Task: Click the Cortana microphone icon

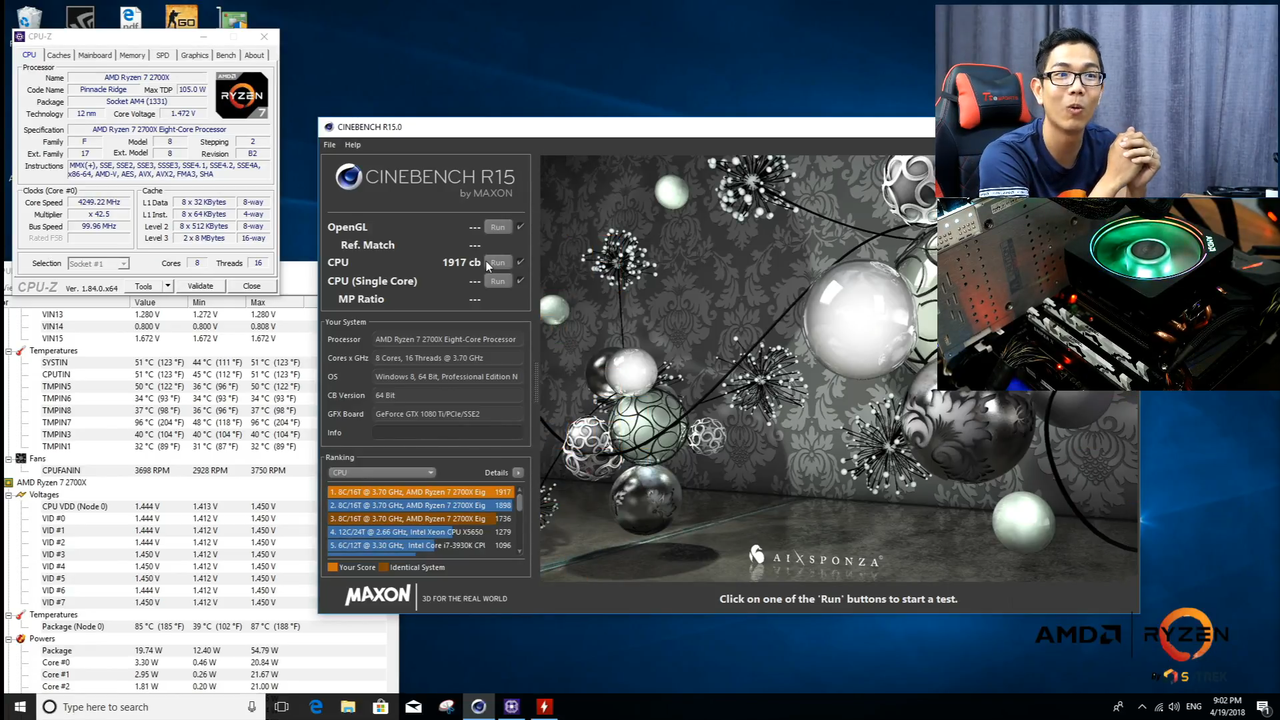Action: pos(252,707)
